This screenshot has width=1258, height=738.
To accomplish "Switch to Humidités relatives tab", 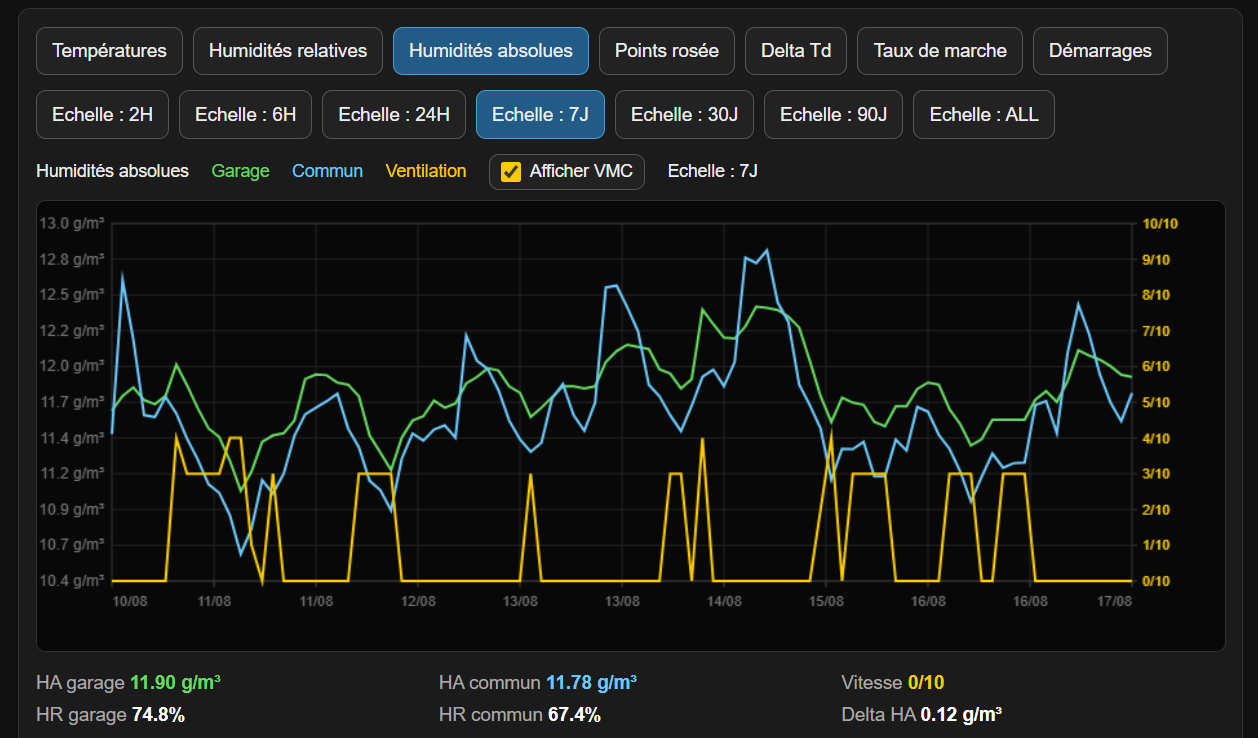I will click(x=288, y=51).
